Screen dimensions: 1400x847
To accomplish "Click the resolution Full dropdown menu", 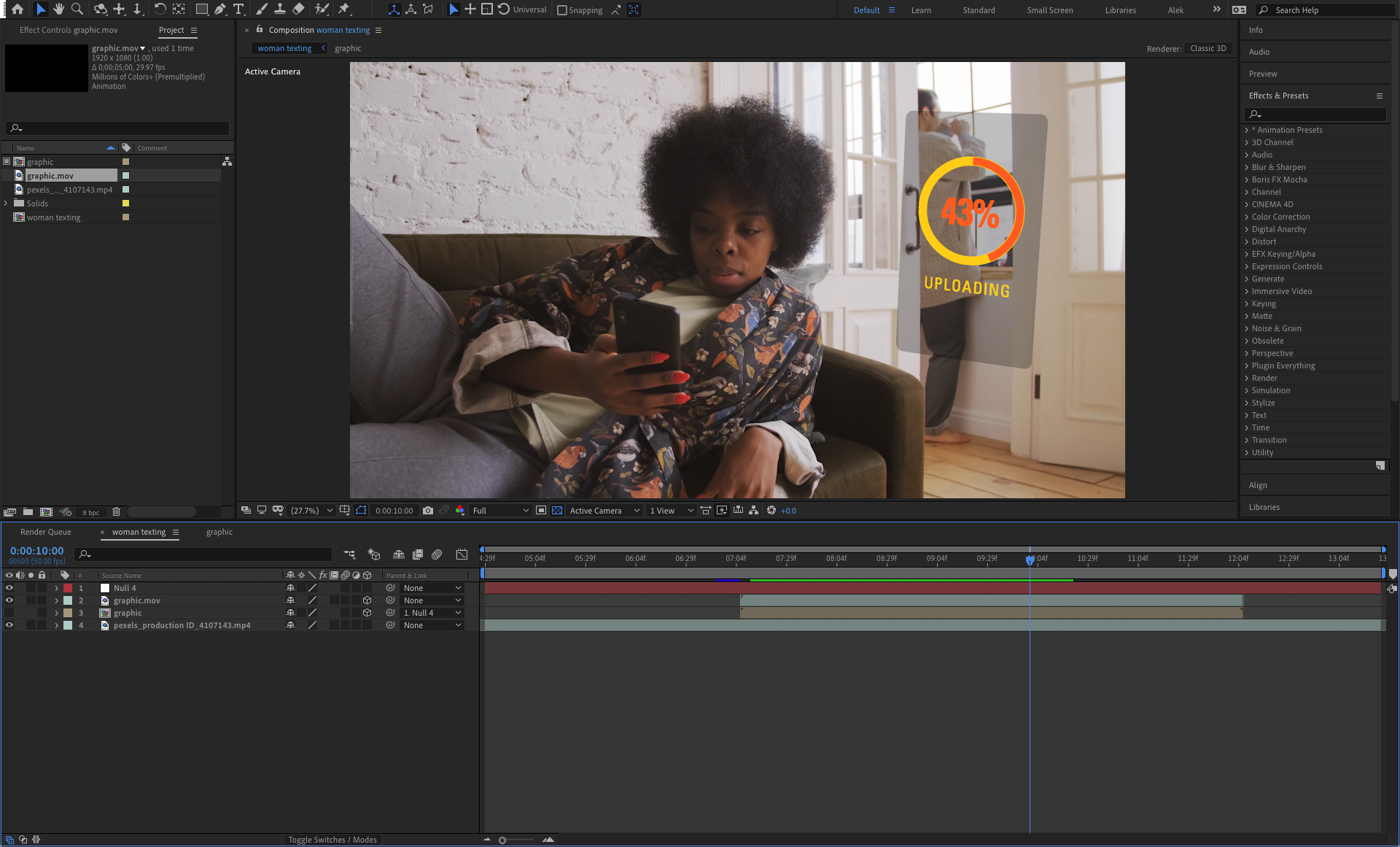I will [497, 510].
